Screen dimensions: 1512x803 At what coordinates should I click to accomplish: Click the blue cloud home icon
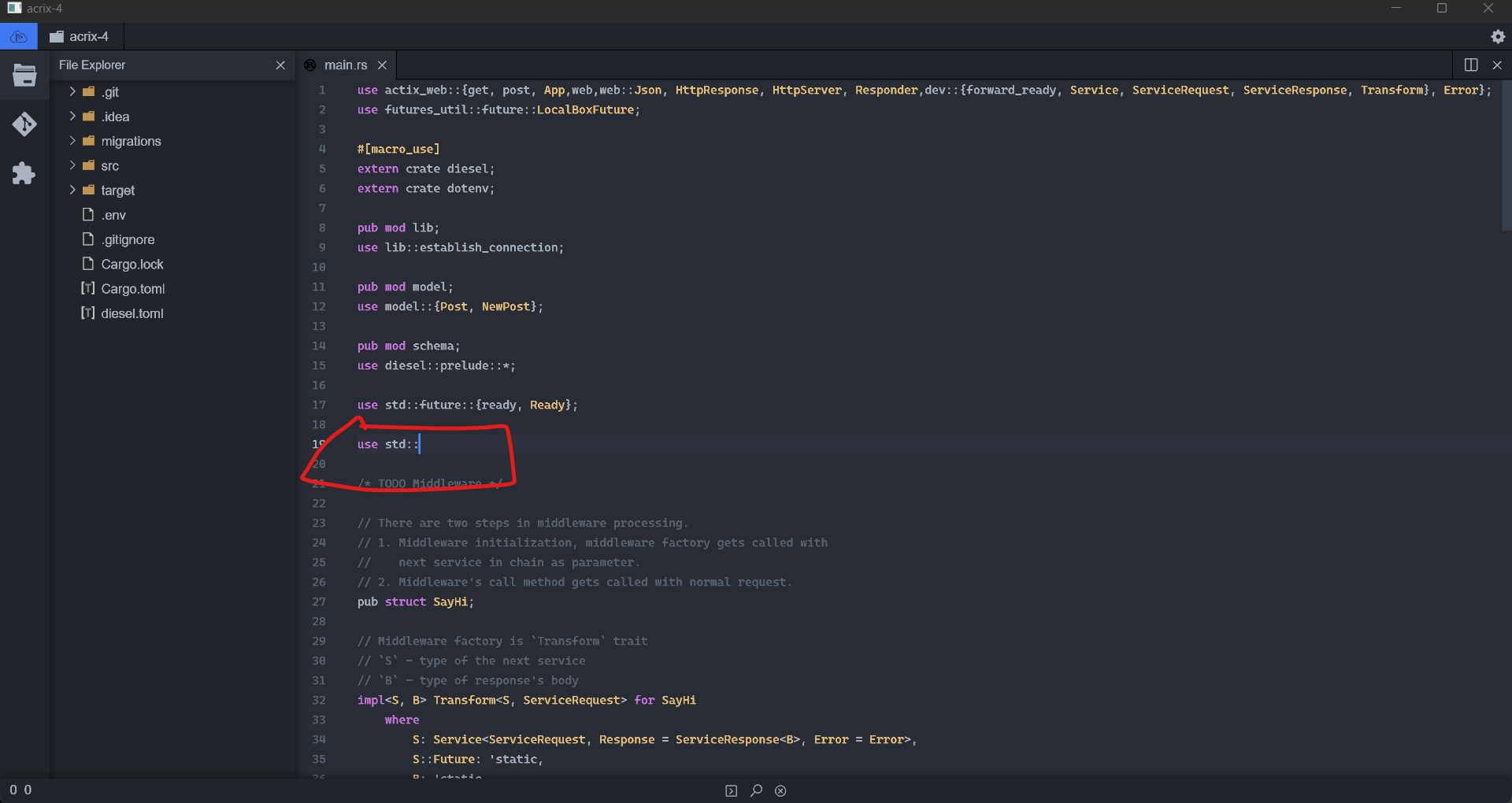pyautogui.click(x=19, y=36)
